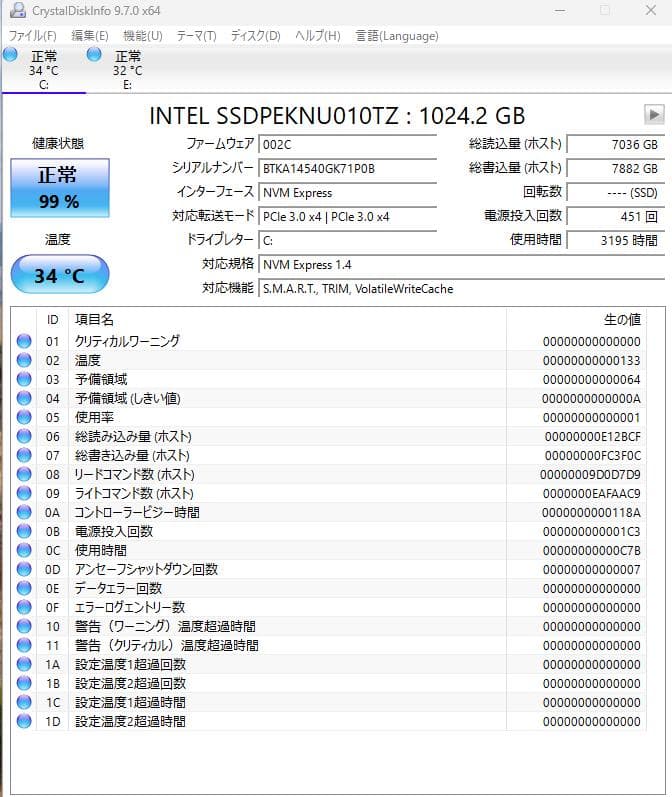Click status orb for リードコマンド数 row

[x=24, y=474]
